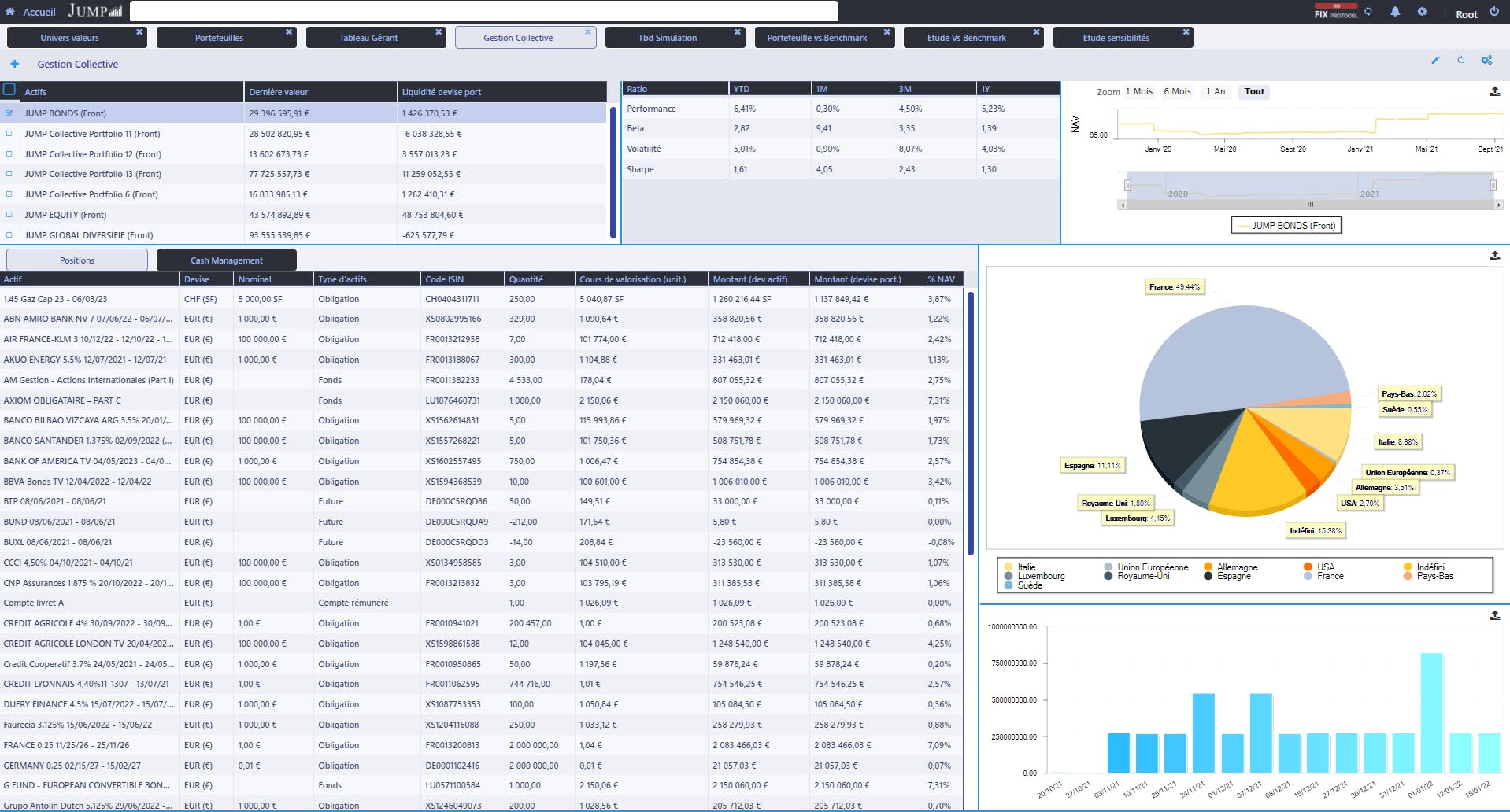Image resolution: width=1510 pixels, height=812 pixels.
Task: Export the NAV line chart
Action: (1495, 91)
